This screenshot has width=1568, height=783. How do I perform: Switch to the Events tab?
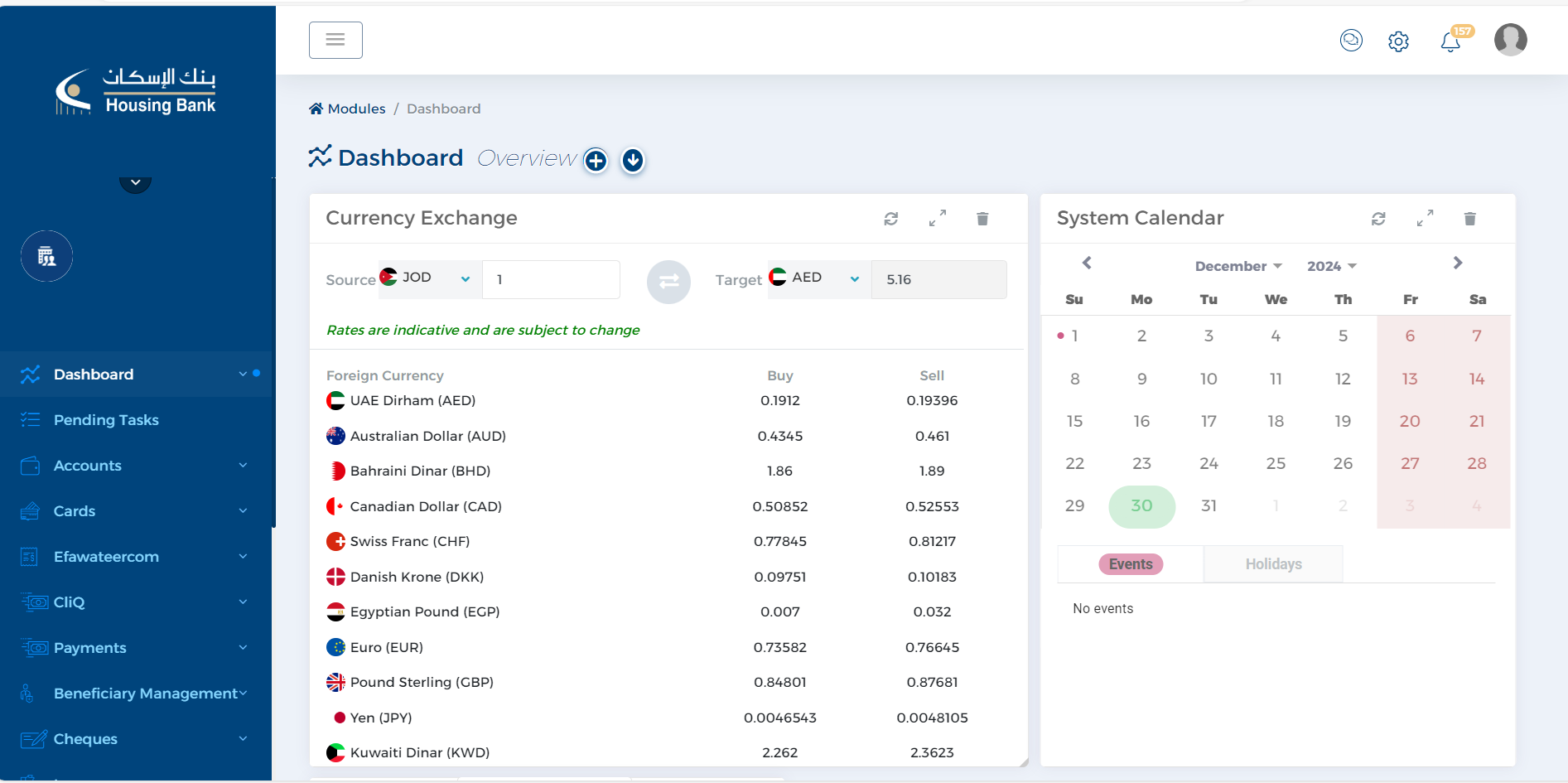click(x=1131, y=564)
